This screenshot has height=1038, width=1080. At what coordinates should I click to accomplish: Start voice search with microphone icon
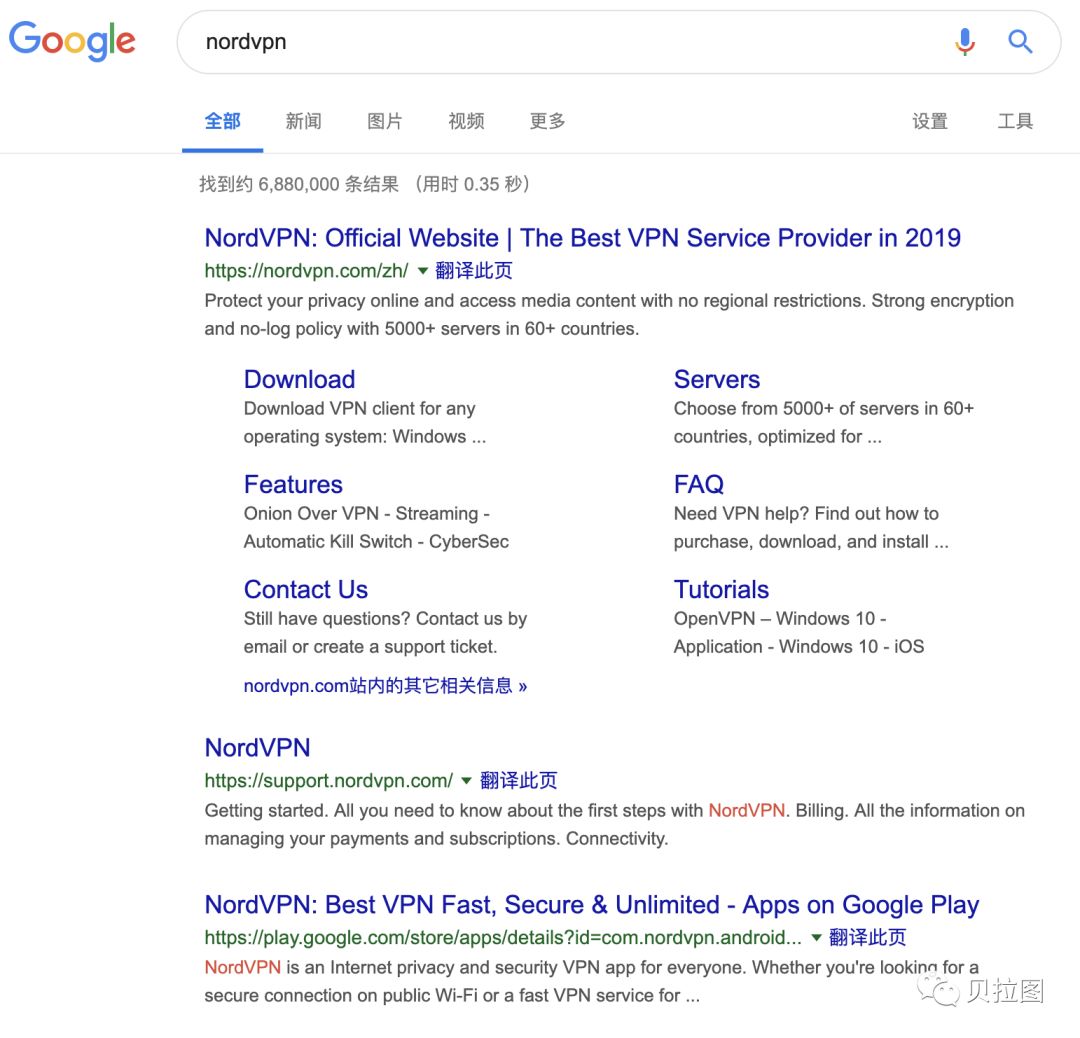click(964, 41)
